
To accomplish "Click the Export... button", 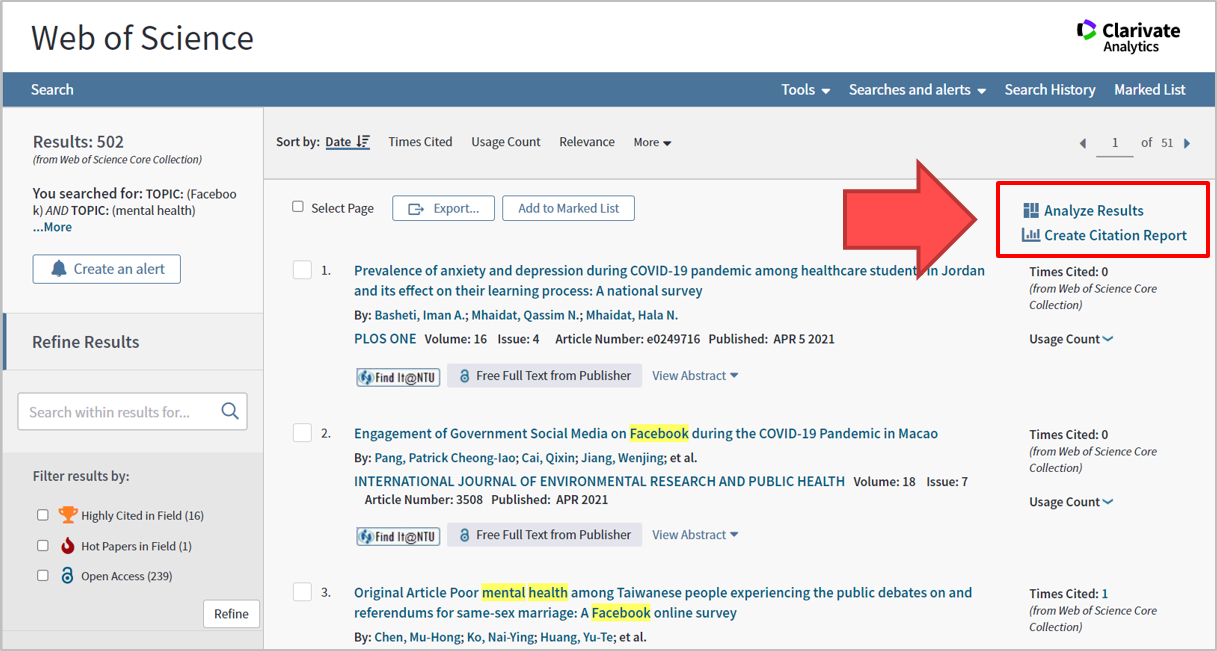I will click(x=443, y=208).
